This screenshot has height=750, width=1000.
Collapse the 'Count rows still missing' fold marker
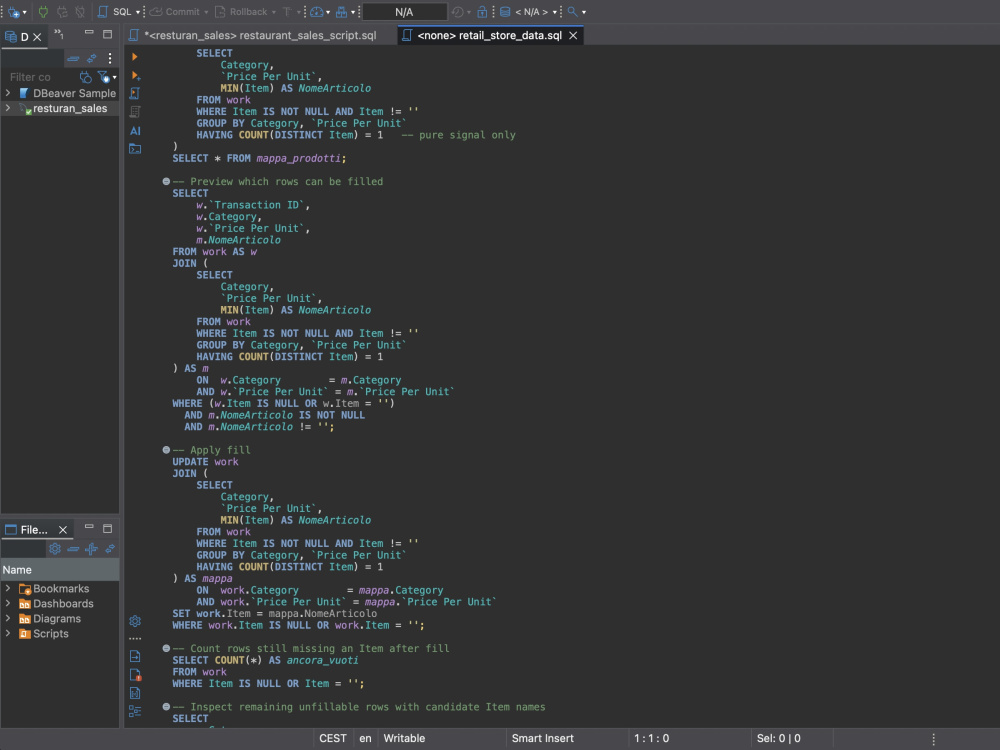[x=166, y=649]
